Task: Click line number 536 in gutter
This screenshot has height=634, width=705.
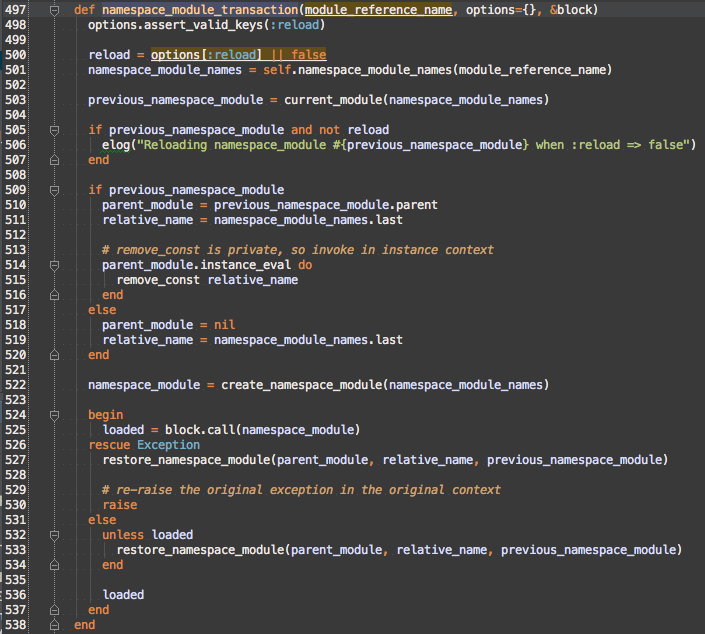Action: 16,595
